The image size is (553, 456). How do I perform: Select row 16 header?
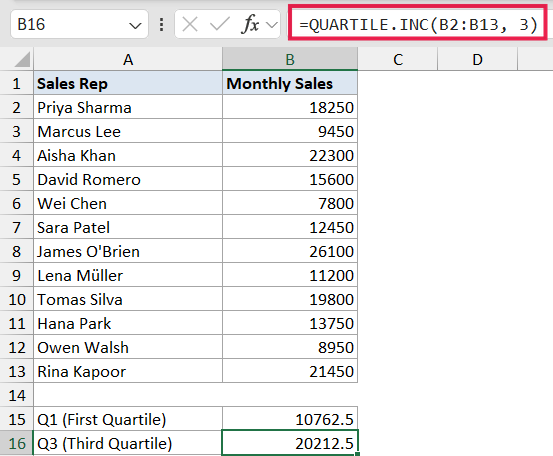[x=17, y=443]
